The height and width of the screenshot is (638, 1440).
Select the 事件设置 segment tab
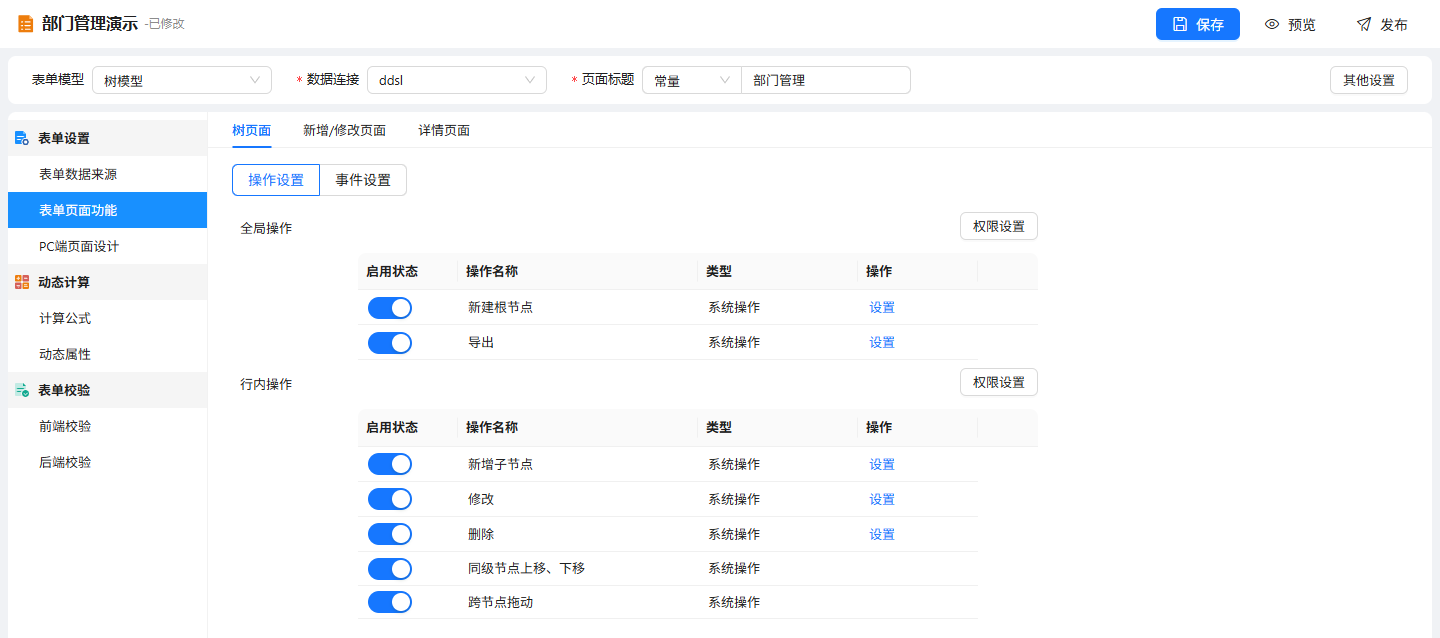(x=363, y=180)
